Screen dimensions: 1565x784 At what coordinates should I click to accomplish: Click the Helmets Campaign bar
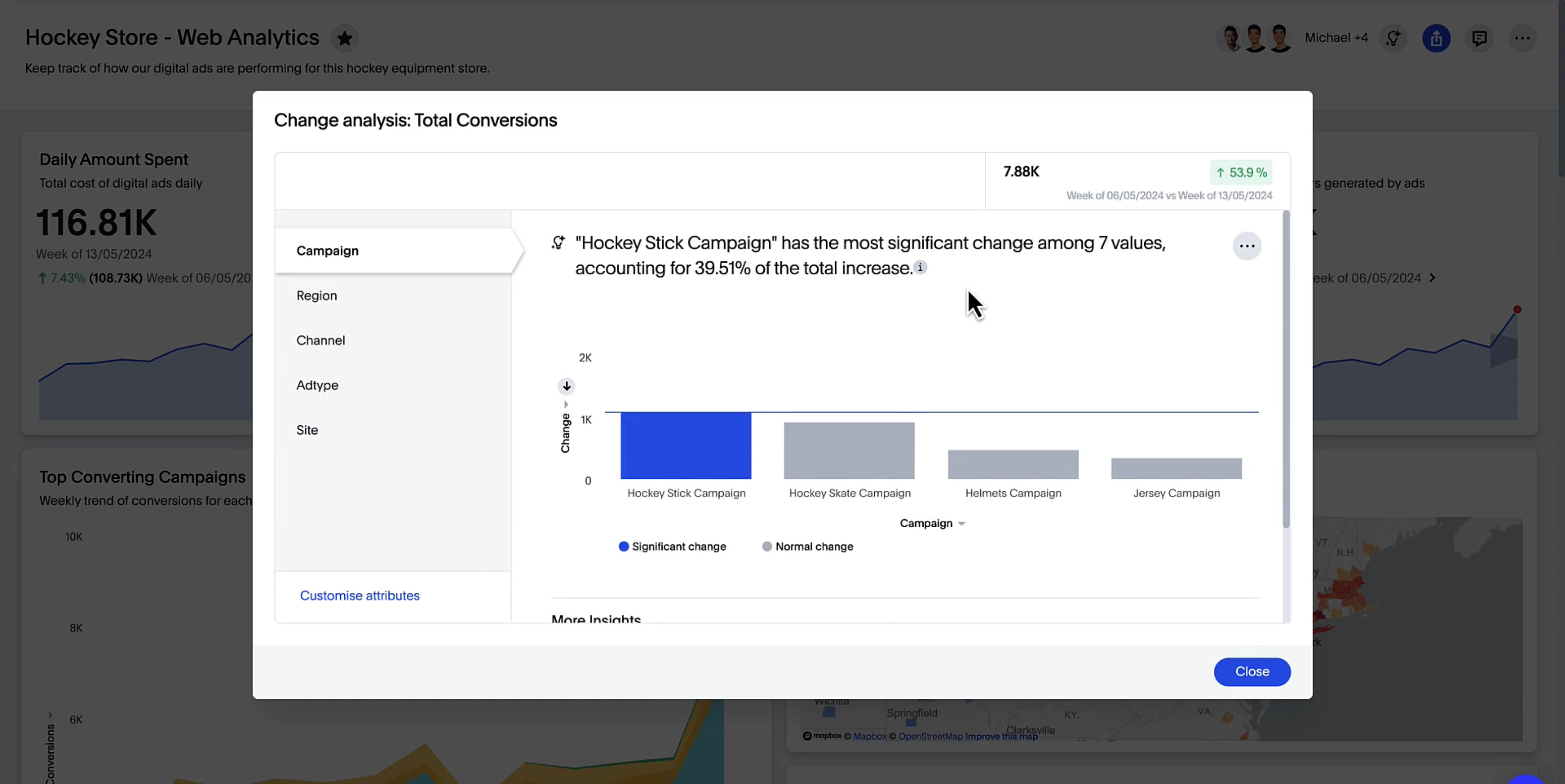coord(1013,465)
